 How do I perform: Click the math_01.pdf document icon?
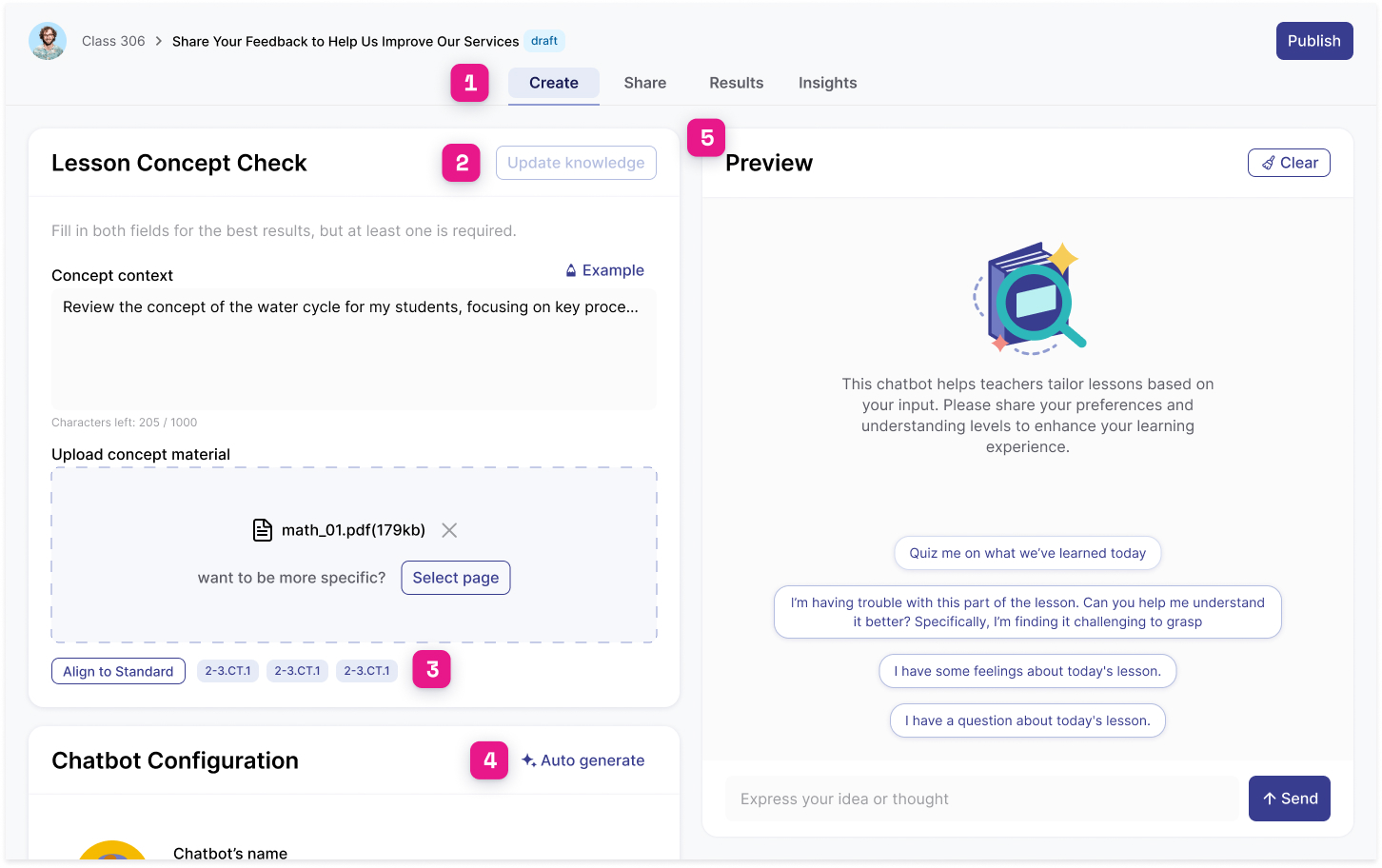point(263,530)
